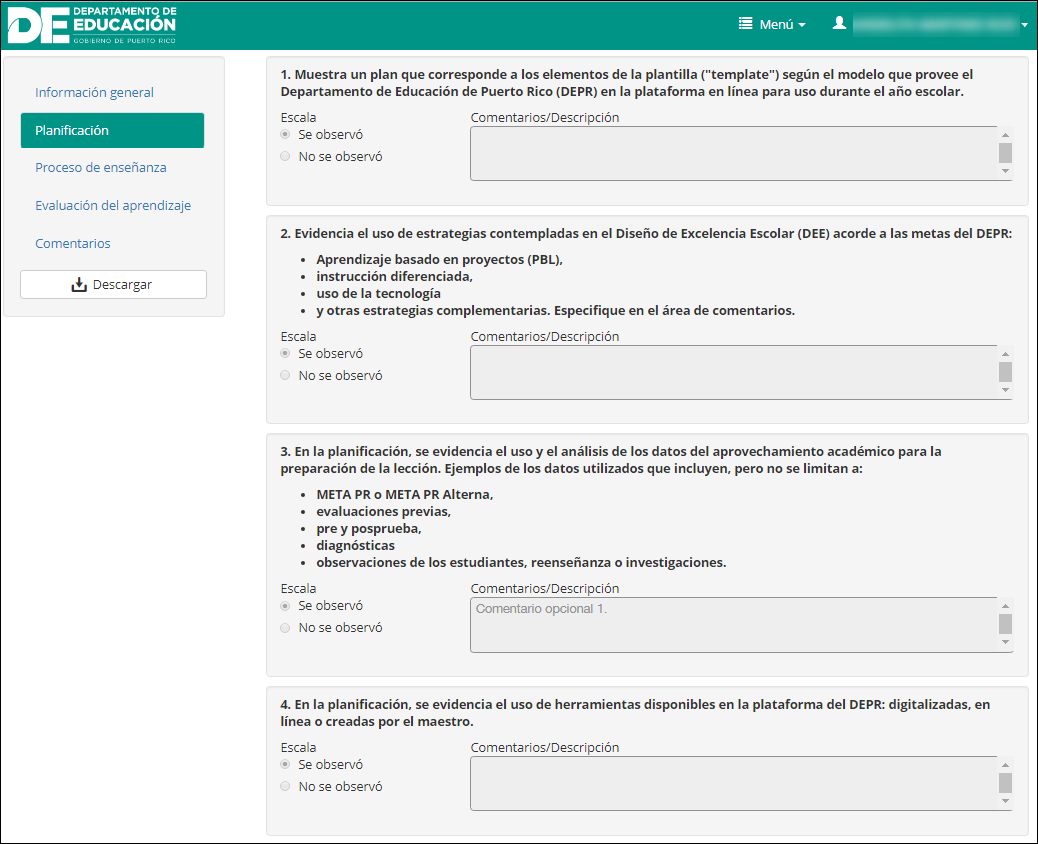Click the list icon beside Menú
Screen dimensions: 1038x844
click(x=746, y=24)
